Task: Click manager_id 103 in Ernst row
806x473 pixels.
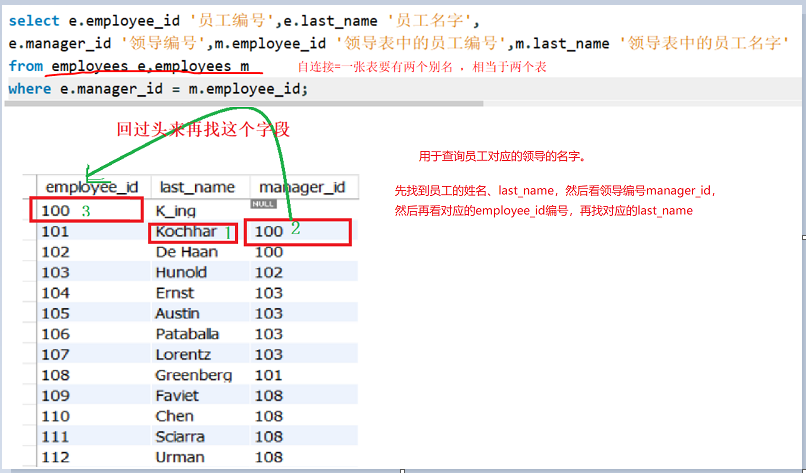Action: (304, 293)
